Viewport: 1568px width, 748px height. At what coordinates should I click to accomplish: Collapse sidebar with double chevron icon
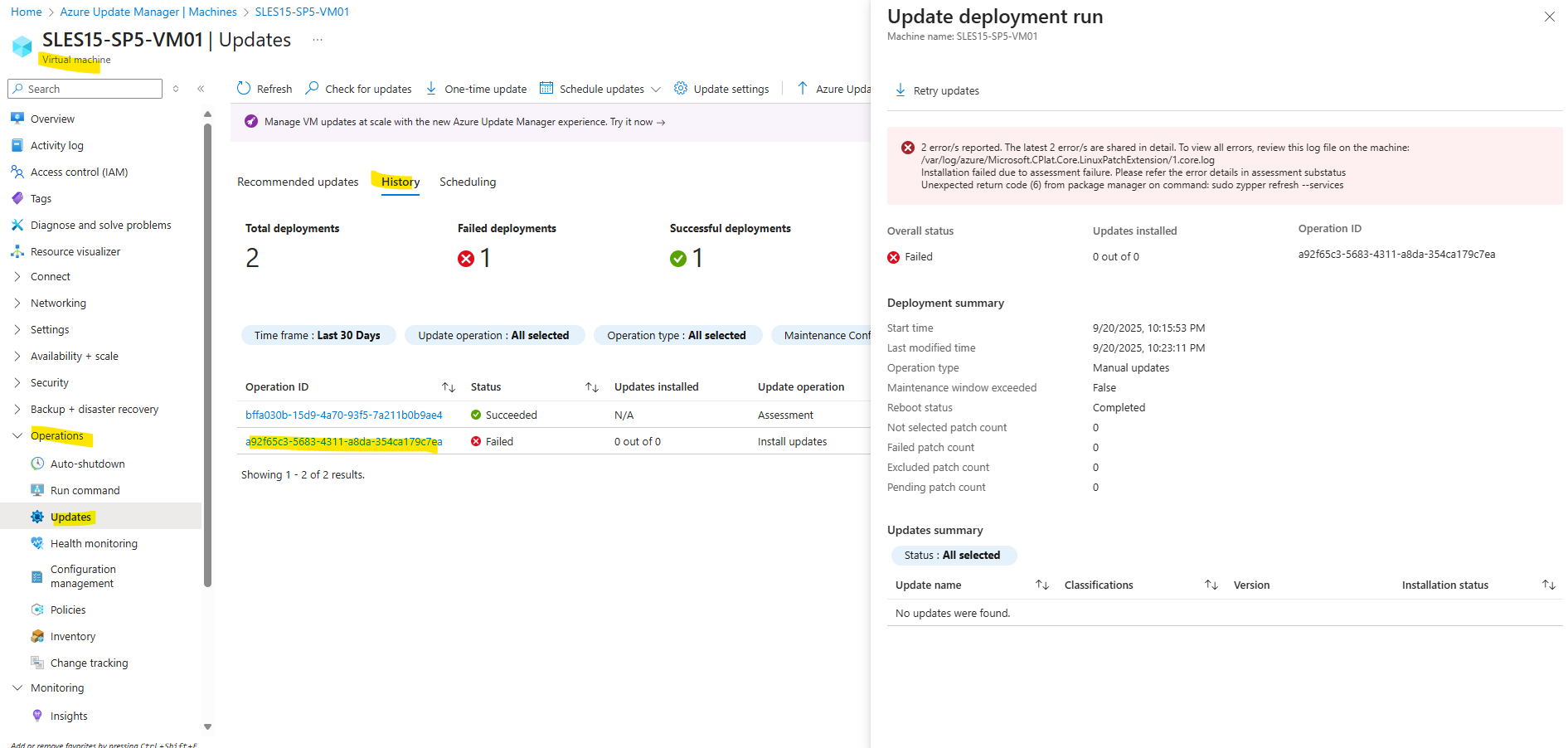click(201, 89)
